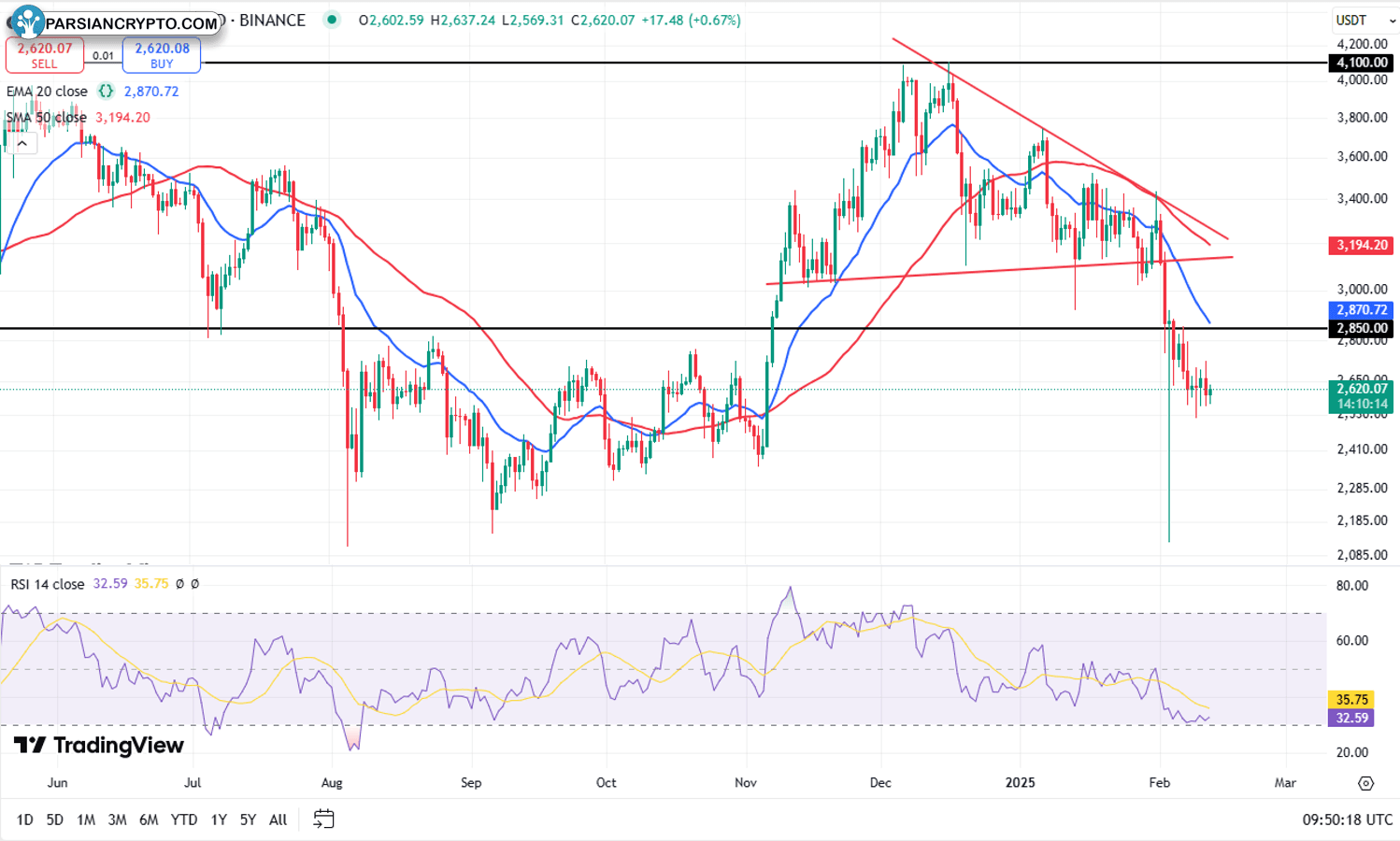Viewport: 1400px width, 841px height.
Task: Click the yellow 35.75 RSI value label
Action: [x=1351, y=699]
